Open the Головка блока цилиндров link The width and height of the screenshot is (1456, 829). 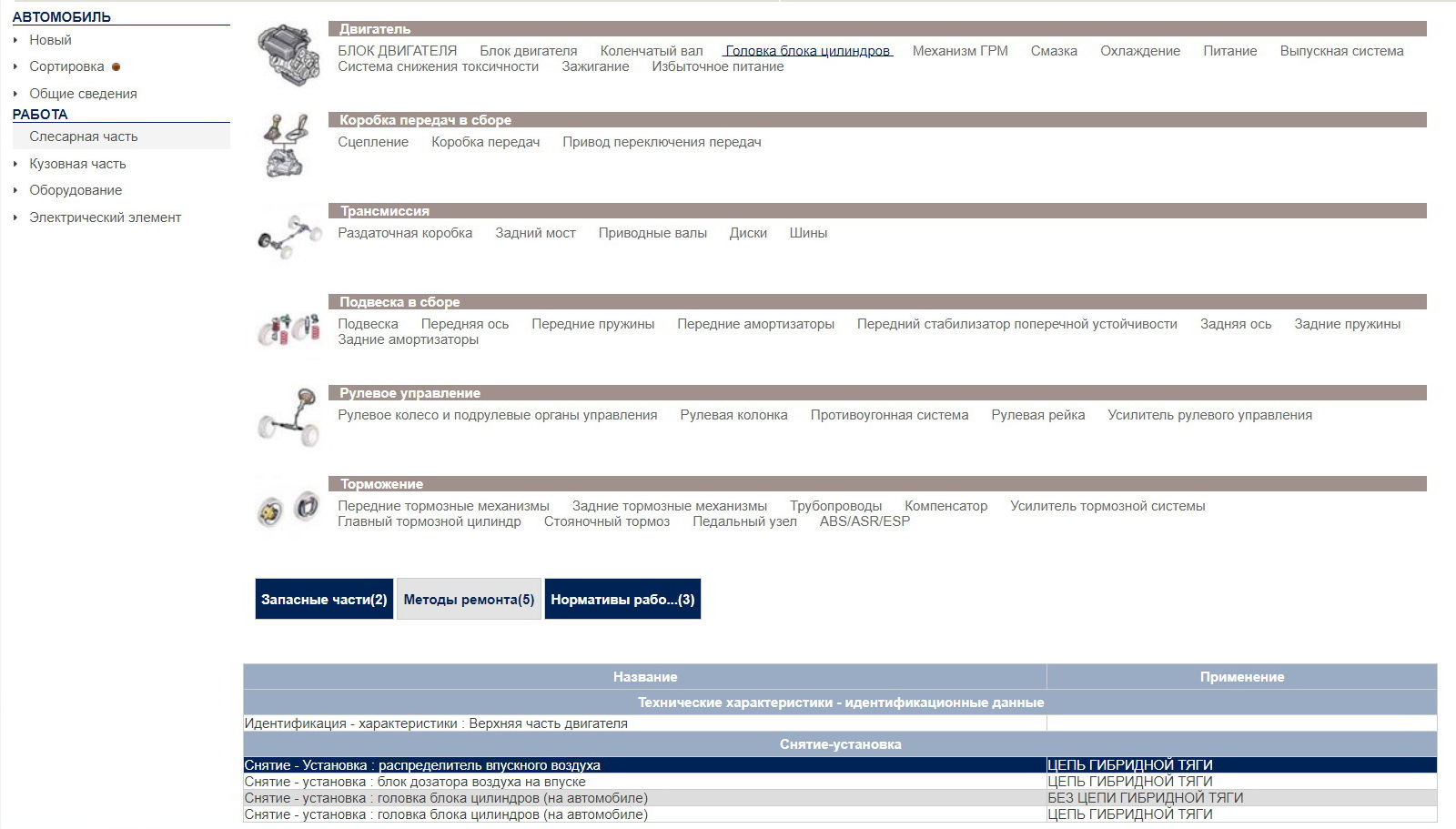[x=807, y=51]
